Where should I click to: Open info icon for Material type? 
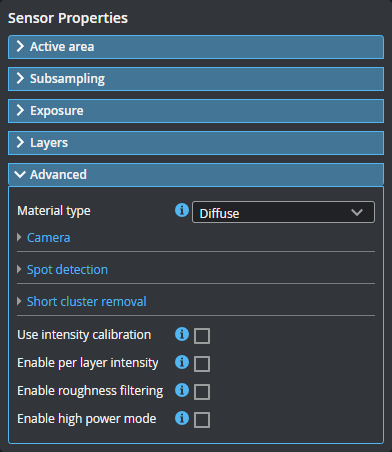(182, 210)
